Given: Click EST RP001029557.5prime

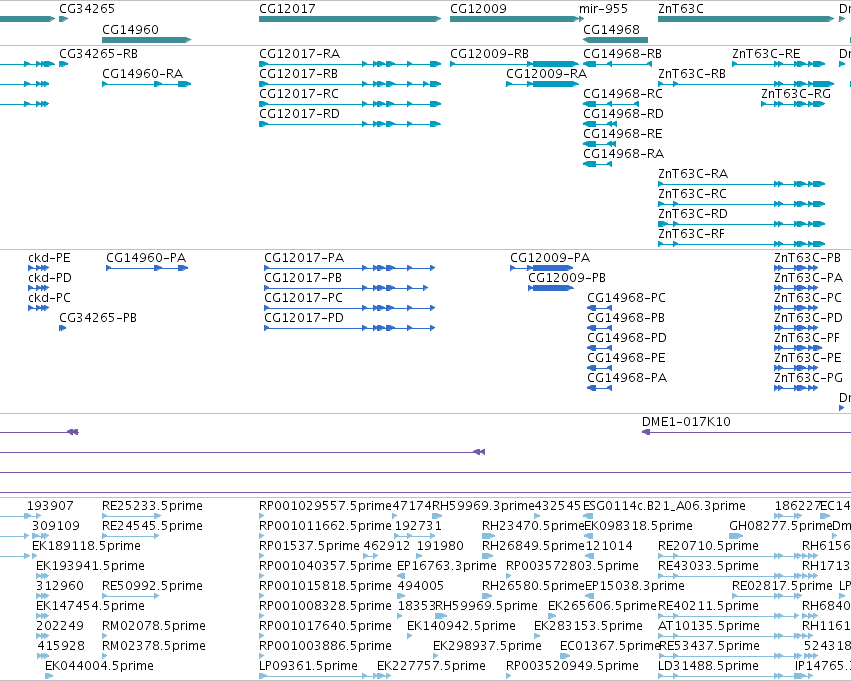Looking at the screenshot, I should [325, 506].
